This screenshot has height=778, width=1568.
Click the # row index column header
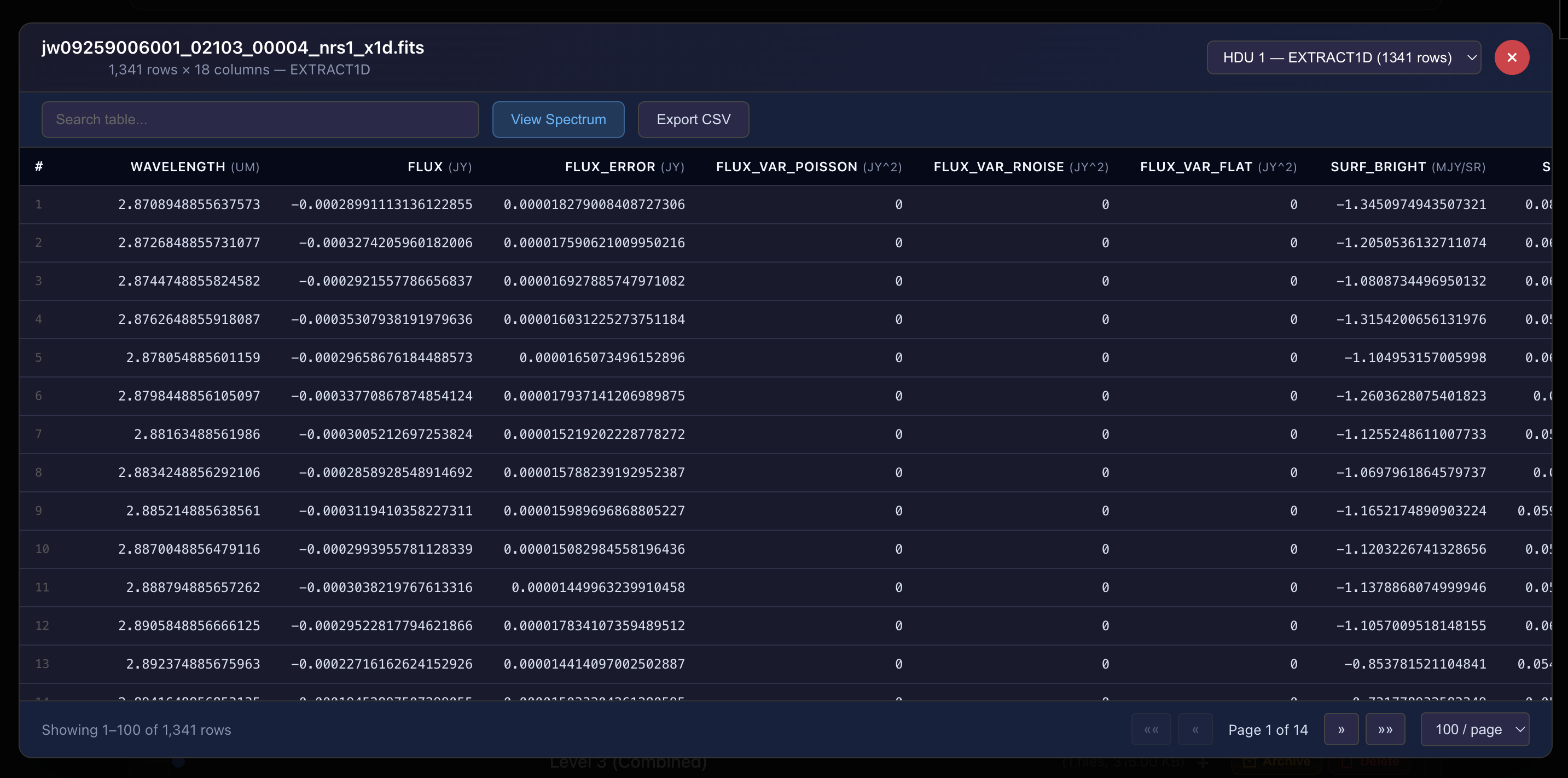(39, 166)
